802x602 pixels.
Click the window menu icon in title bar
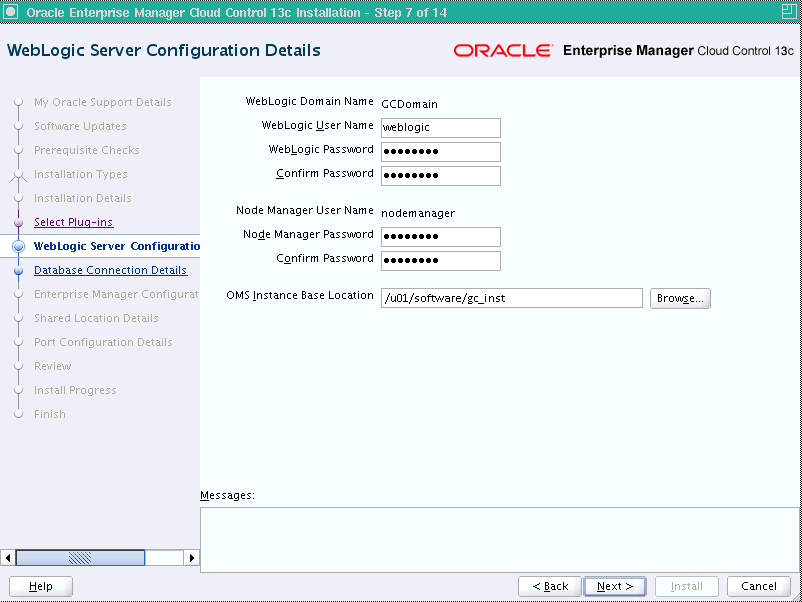pyautogui.click(x=10, y=11)
